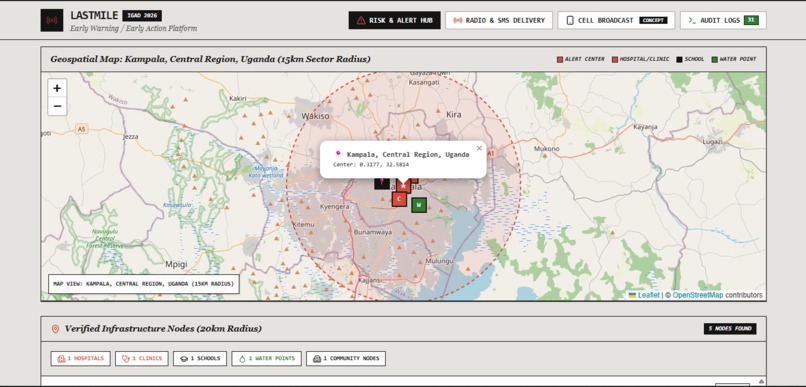
Task: Click the red clinic 'C' map marker
Action: click(x=399, y=199)
